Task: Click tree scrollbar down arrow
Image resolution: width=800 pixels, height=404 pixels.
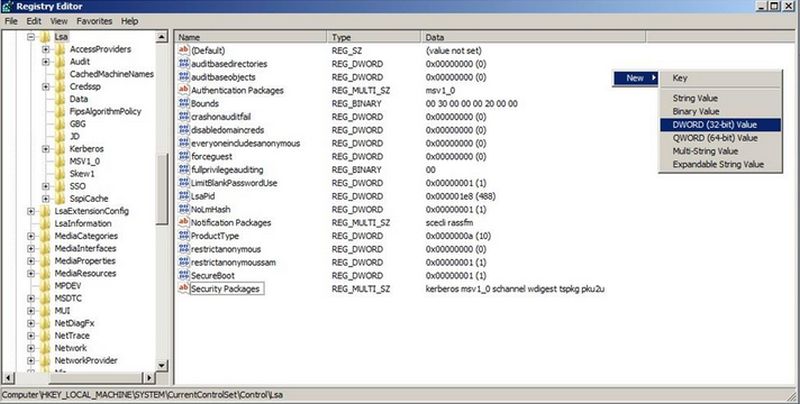Action: (162, 365)
